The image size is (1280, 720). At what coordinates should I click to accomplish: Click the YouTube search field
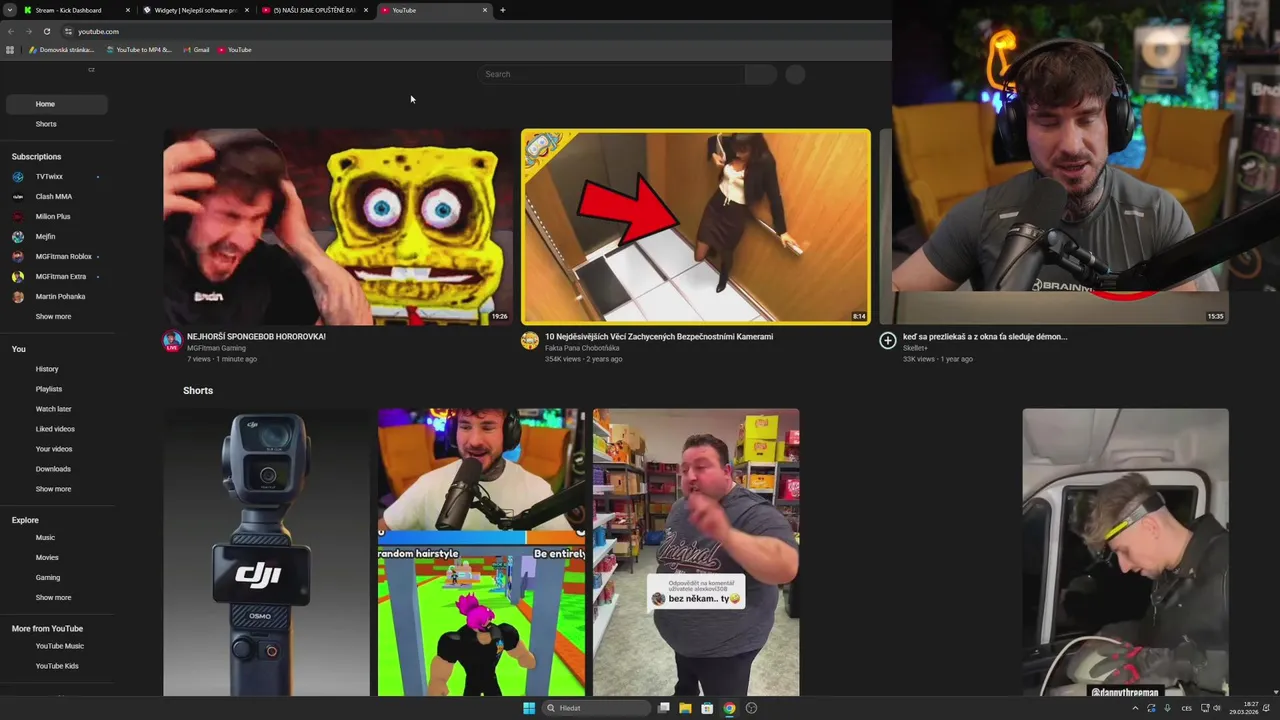pos(612,74)
